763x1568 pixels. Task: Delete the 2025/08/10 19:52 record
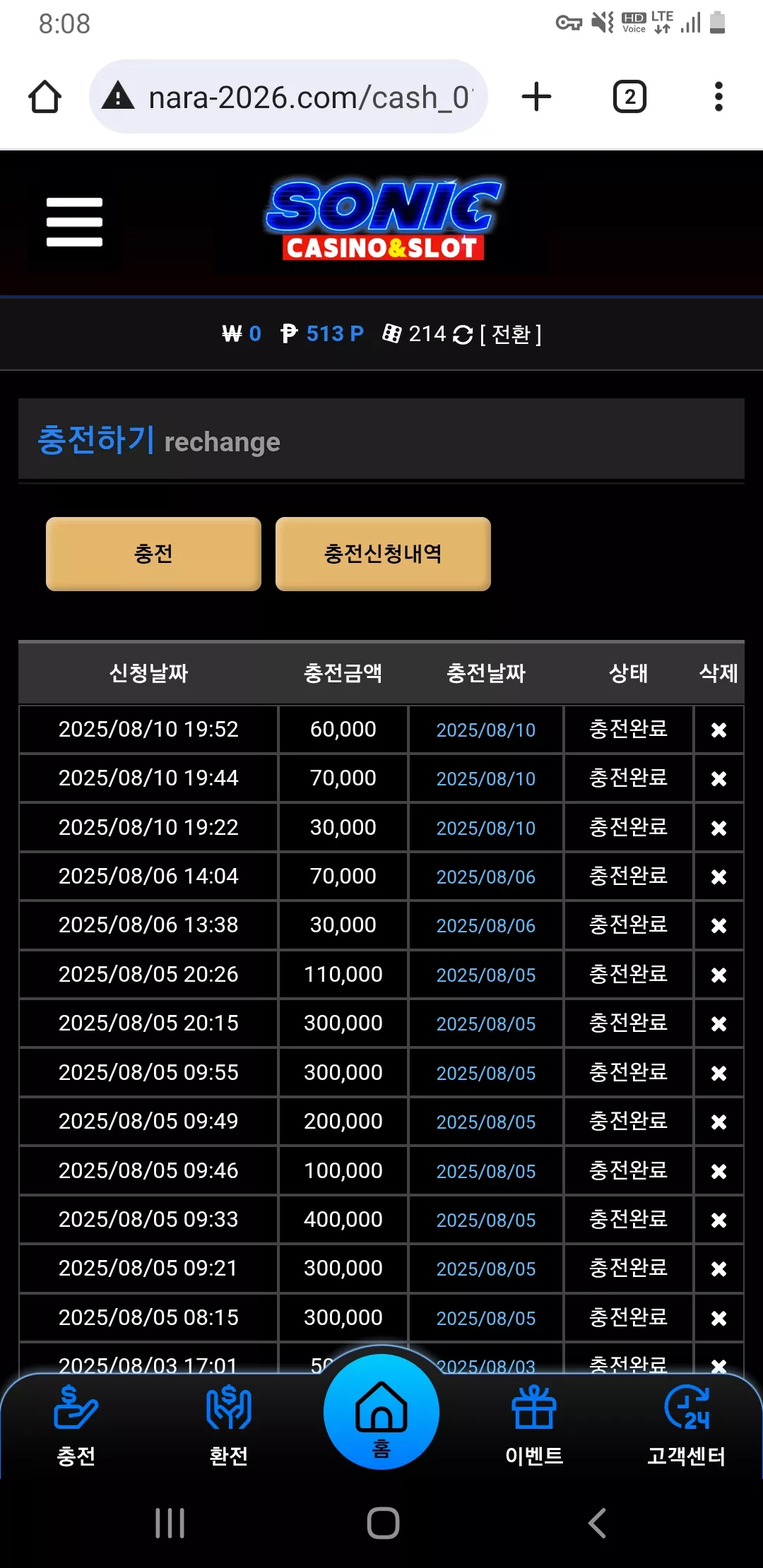(x=718, y=730)
